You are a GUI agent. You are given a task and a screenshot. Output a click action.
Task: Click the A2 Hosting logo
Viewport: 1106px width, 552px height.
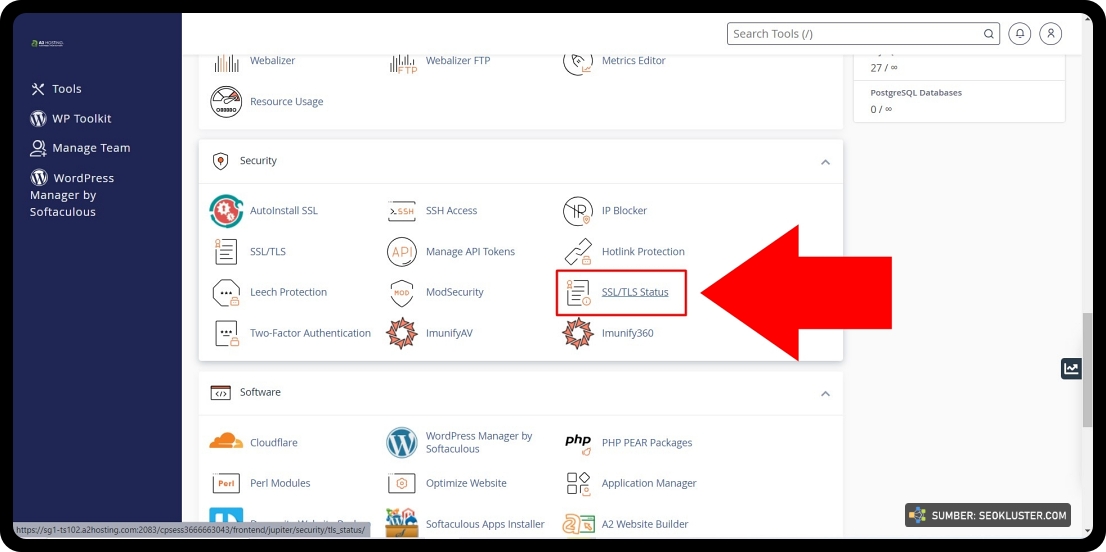[48, 44]
